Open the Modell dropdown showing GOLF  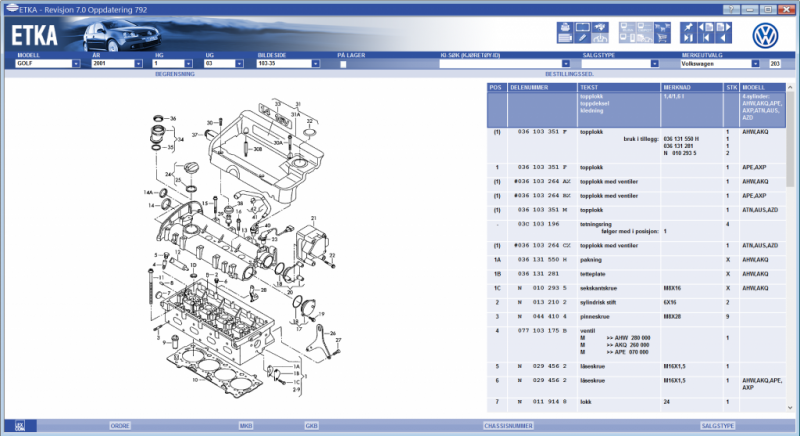pos(76,63)
